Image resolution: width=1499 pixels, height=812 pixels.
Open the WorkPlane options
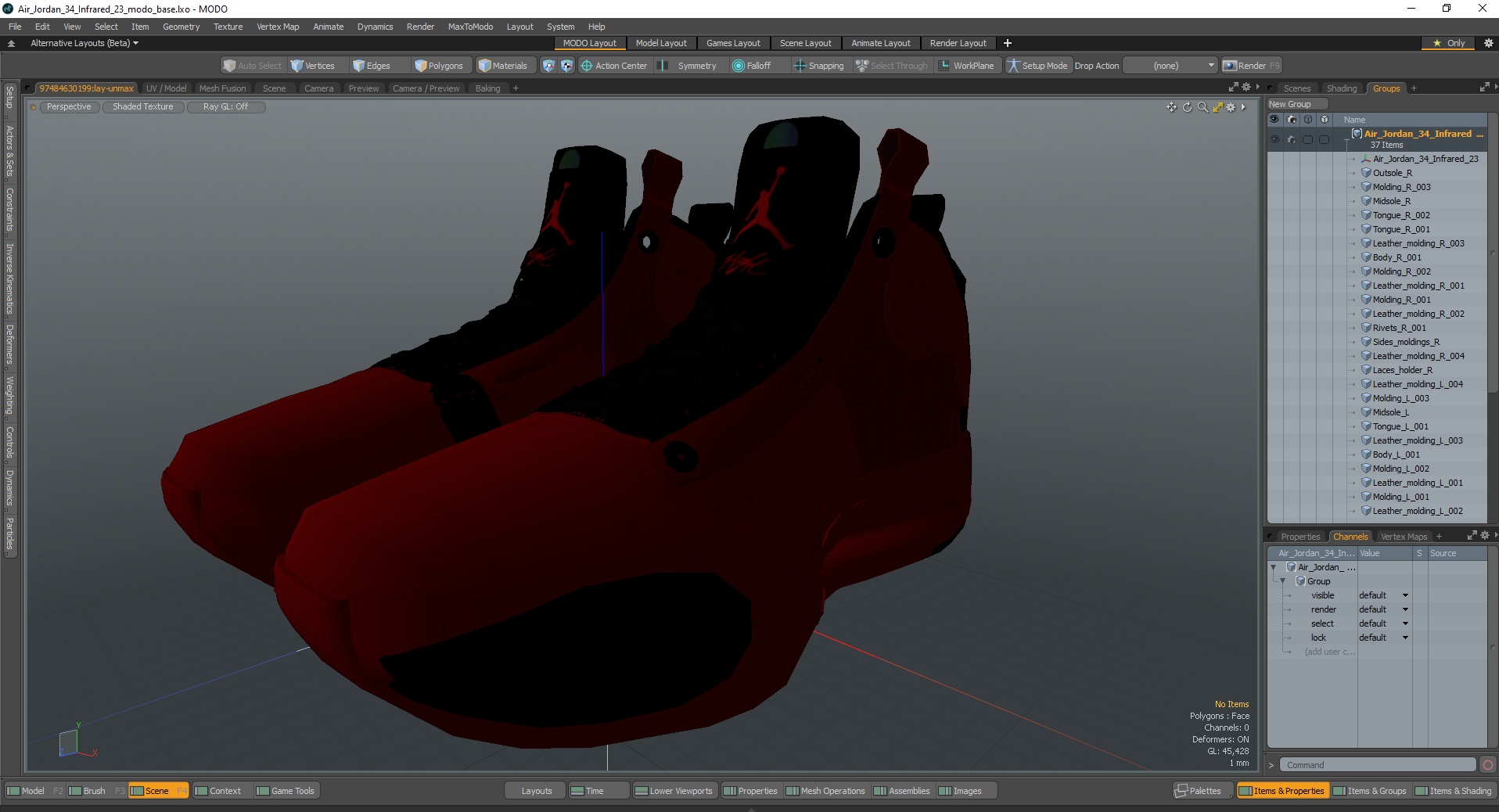coord(966,66)
